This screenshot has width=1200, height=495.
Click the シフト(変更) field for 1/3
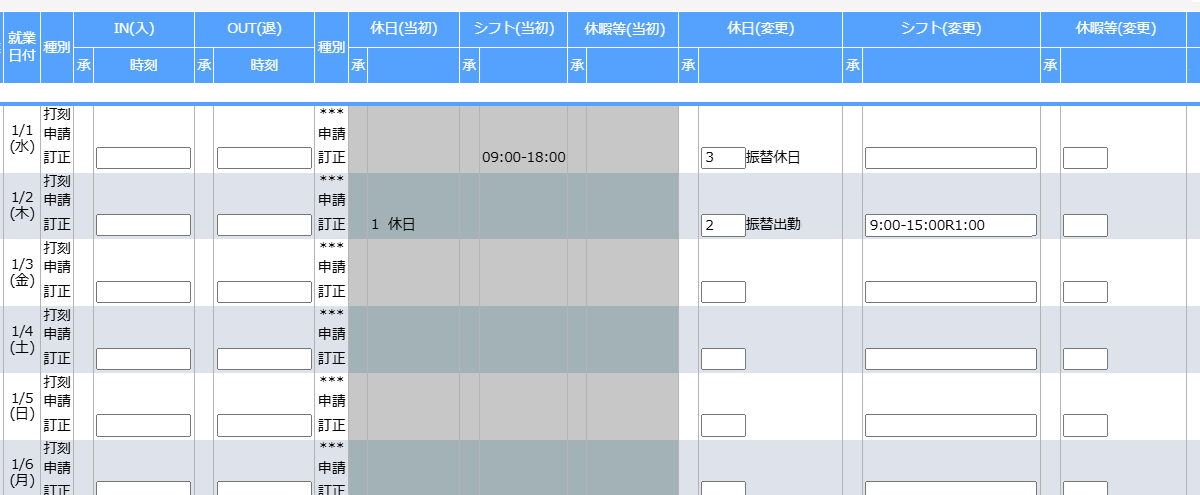(x=950, y=292)
